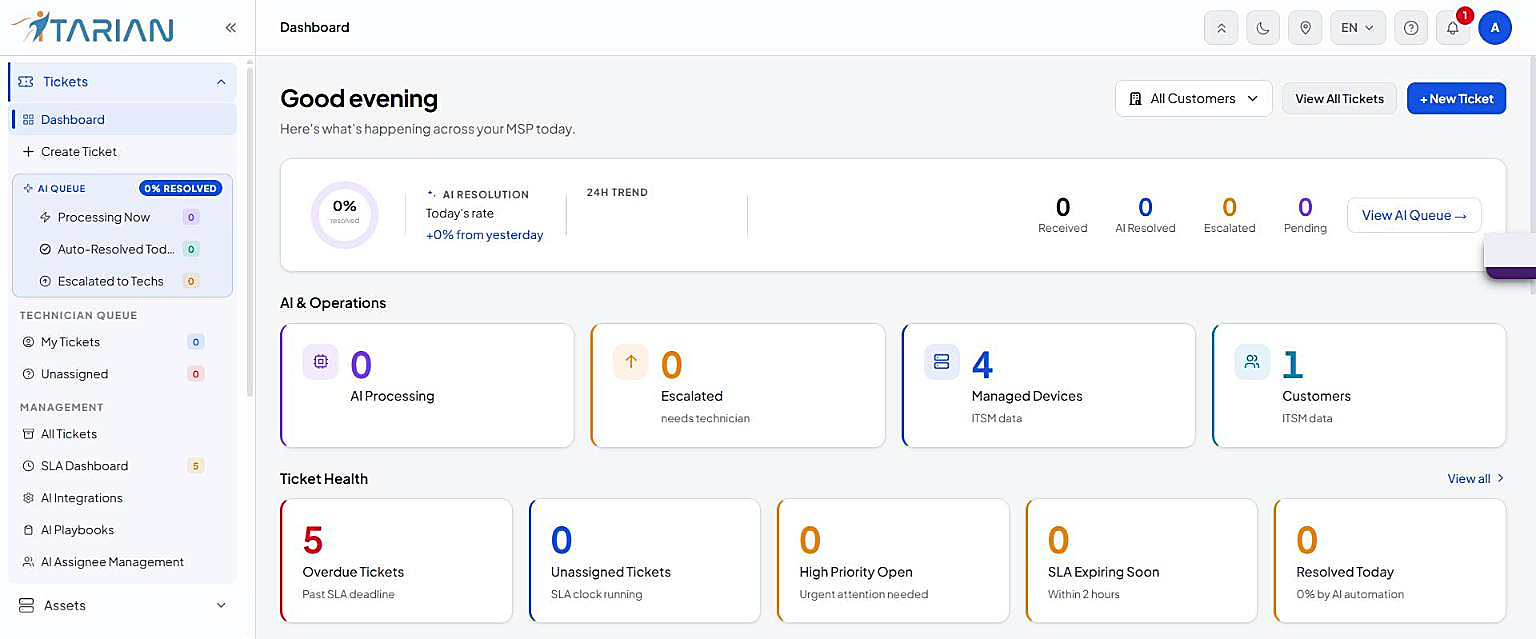Click the SLA Dashboard count badge 5
Viewport: 1536px width, 639px height.
pos(196,466)
